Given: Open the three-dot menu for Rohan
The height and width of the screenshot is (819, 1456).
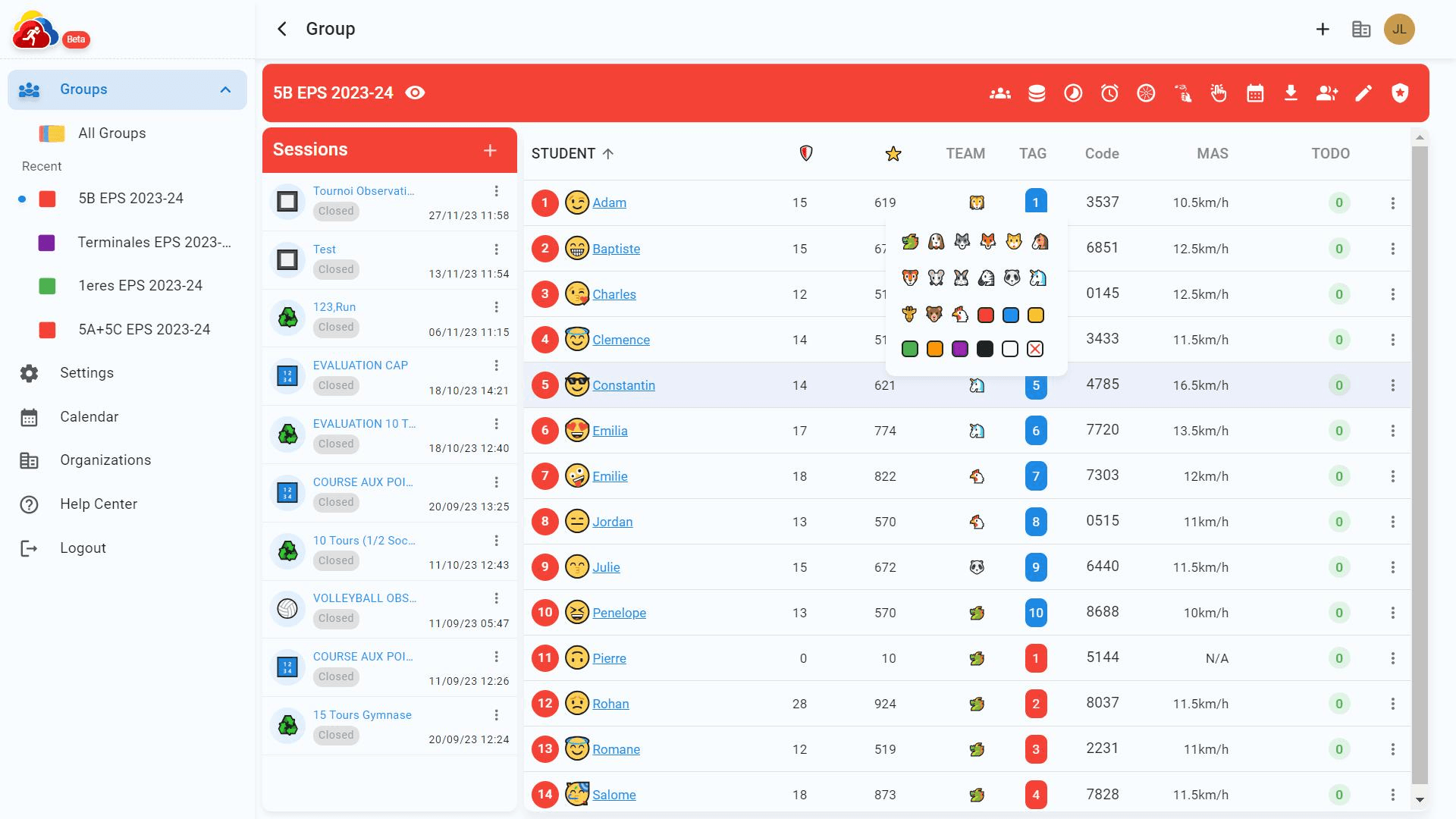Looking at the screenshot, I should (1392, 704).
